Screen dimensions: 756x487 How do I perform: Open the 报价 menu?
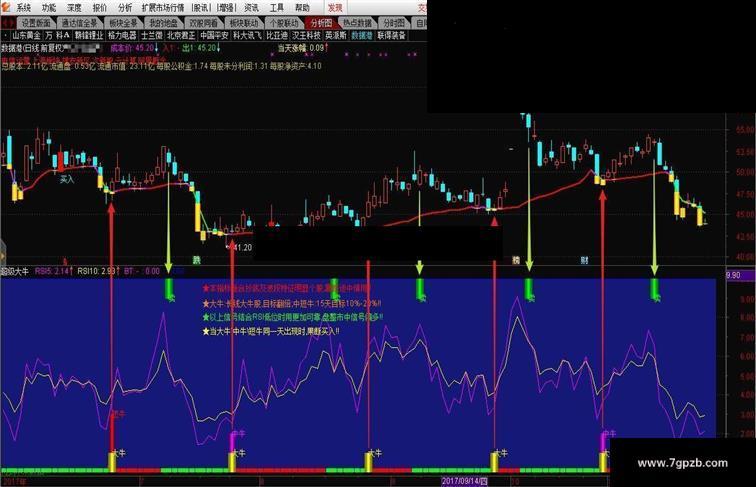[100, 7]
